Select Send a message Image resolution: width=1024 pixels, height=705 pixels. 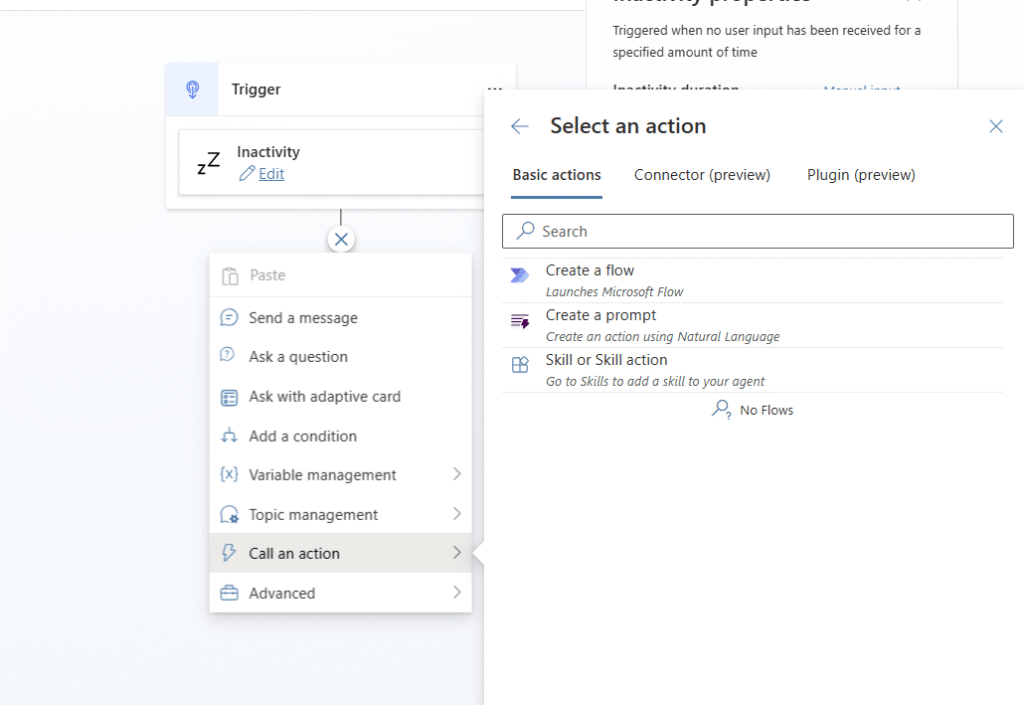point(340,318)
